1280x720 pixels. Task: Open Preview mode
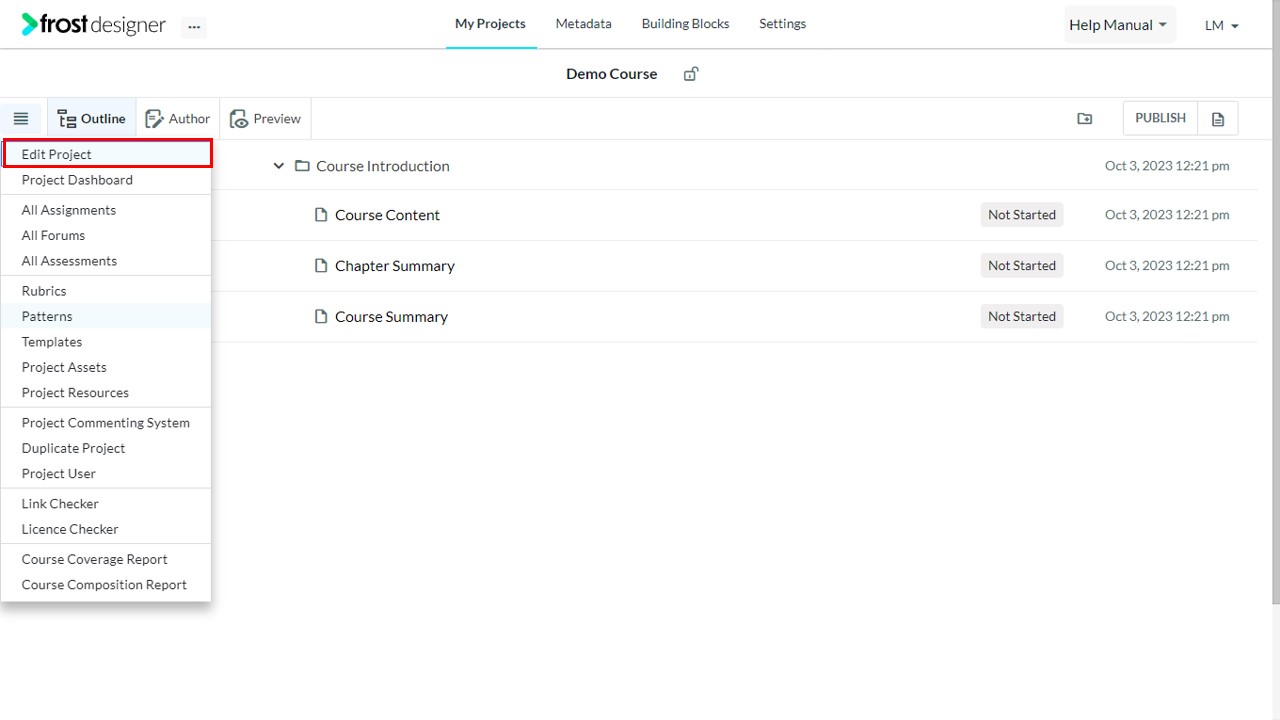[x=265, y=117]
